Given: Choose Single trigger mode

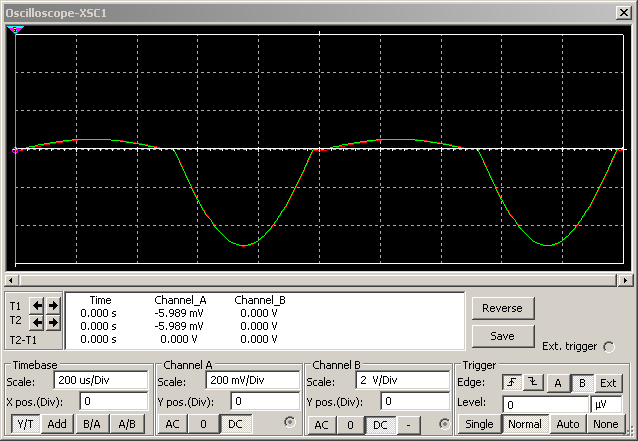Looking at the screenshot, I should pyautogui.click(x=479, y=424).
